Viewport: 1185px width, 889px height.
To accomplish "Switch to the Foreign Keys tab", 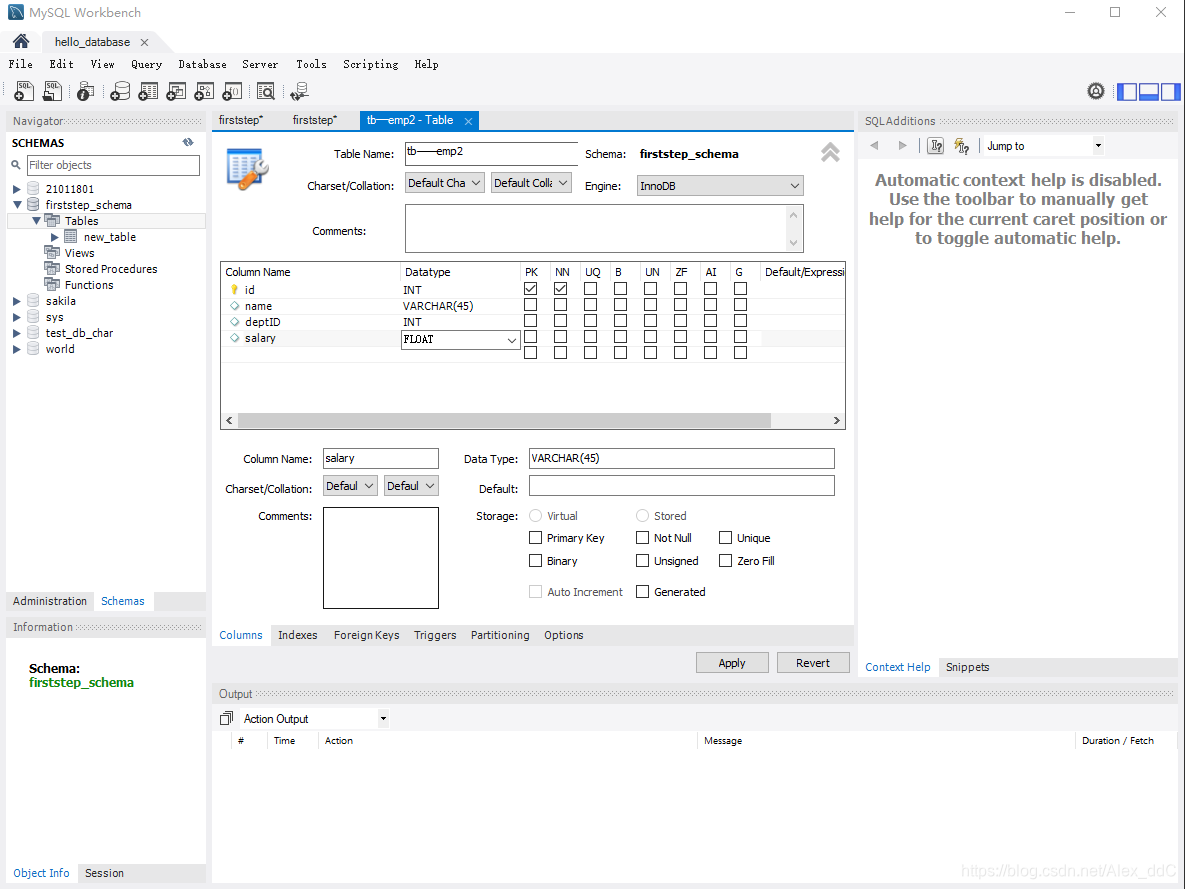I will click(x=367, y=635).
